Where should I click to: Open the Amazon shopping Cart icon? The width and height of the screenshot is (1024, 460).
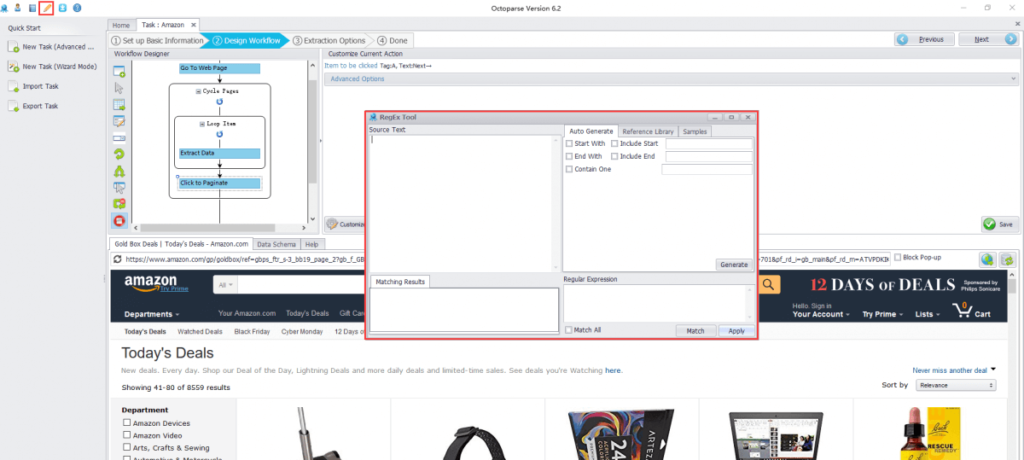971,310
